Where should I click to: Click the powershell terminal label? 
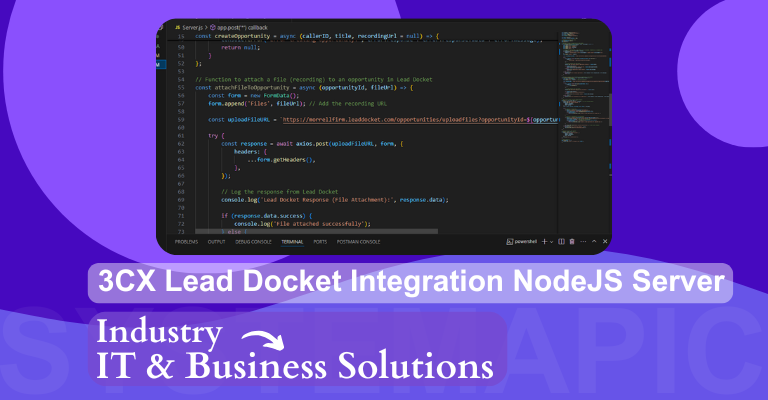(x=522, y=241)
